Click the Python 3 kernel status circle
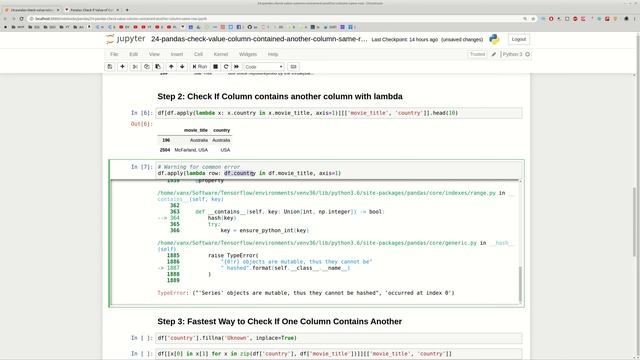This screenshot has width=640, height=360. coord(528,54)
